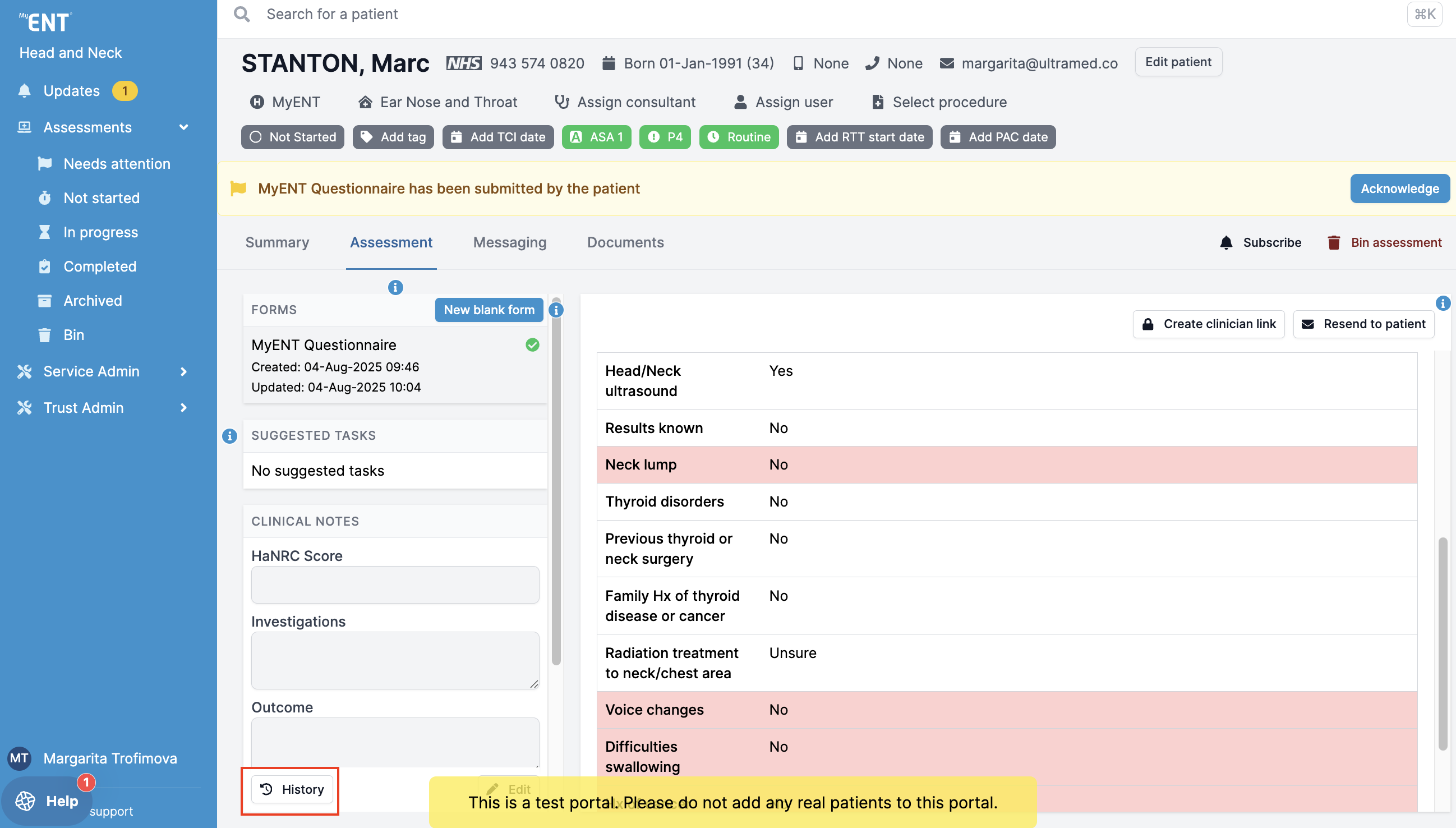
Task: Click info icon beside New blank form
Action: pos(556,311)
